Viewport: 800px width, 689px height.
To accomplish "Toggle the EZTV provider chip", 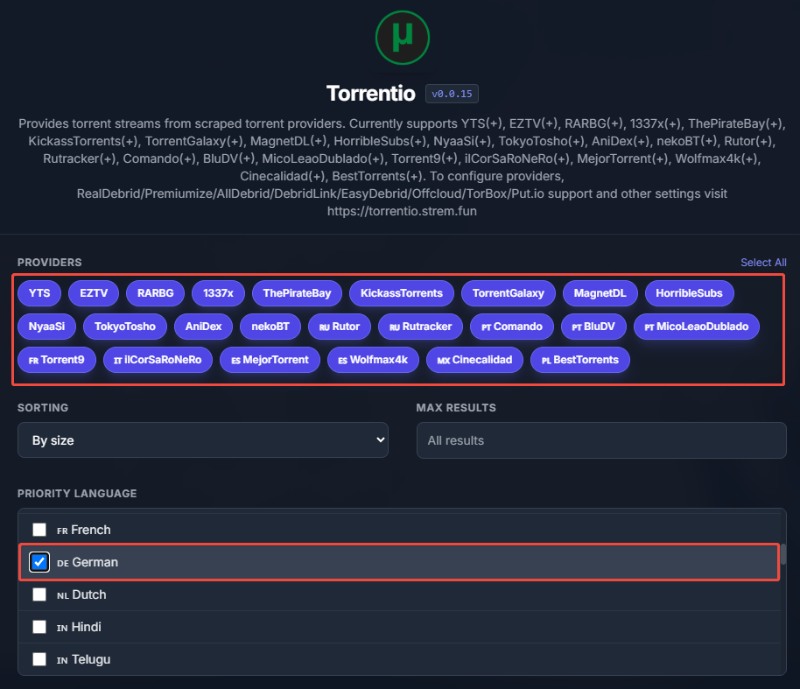I will tap(94, 293).
